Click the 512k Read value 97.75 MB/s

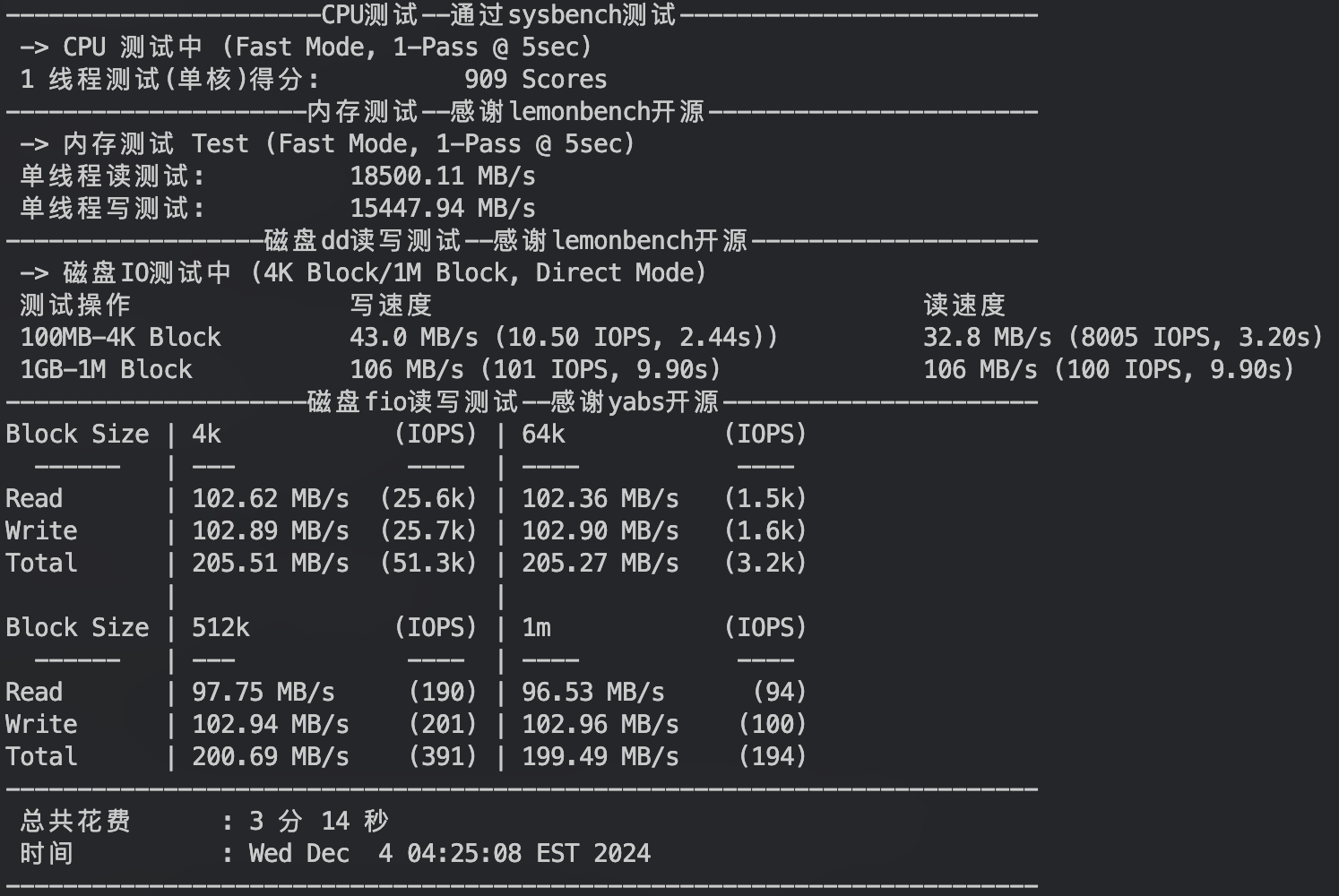coord(263,693)
